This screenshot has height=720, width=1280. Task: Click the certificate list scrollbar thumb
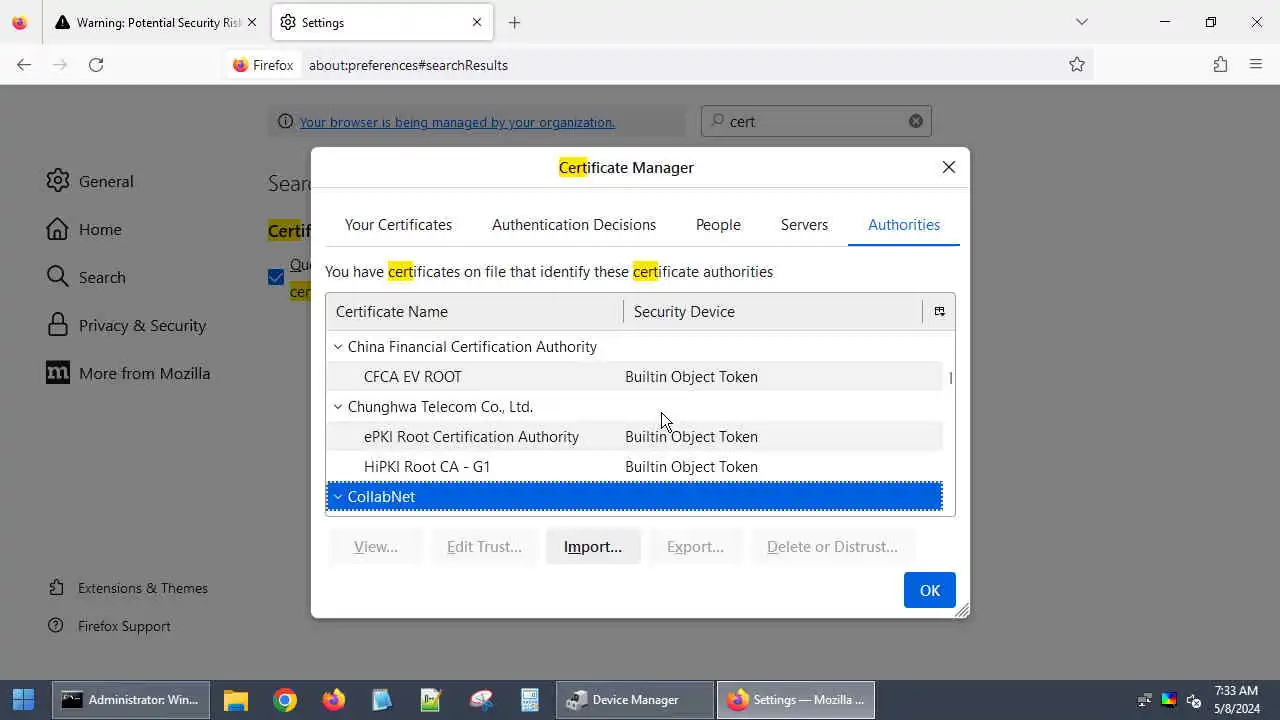[950, 378]
